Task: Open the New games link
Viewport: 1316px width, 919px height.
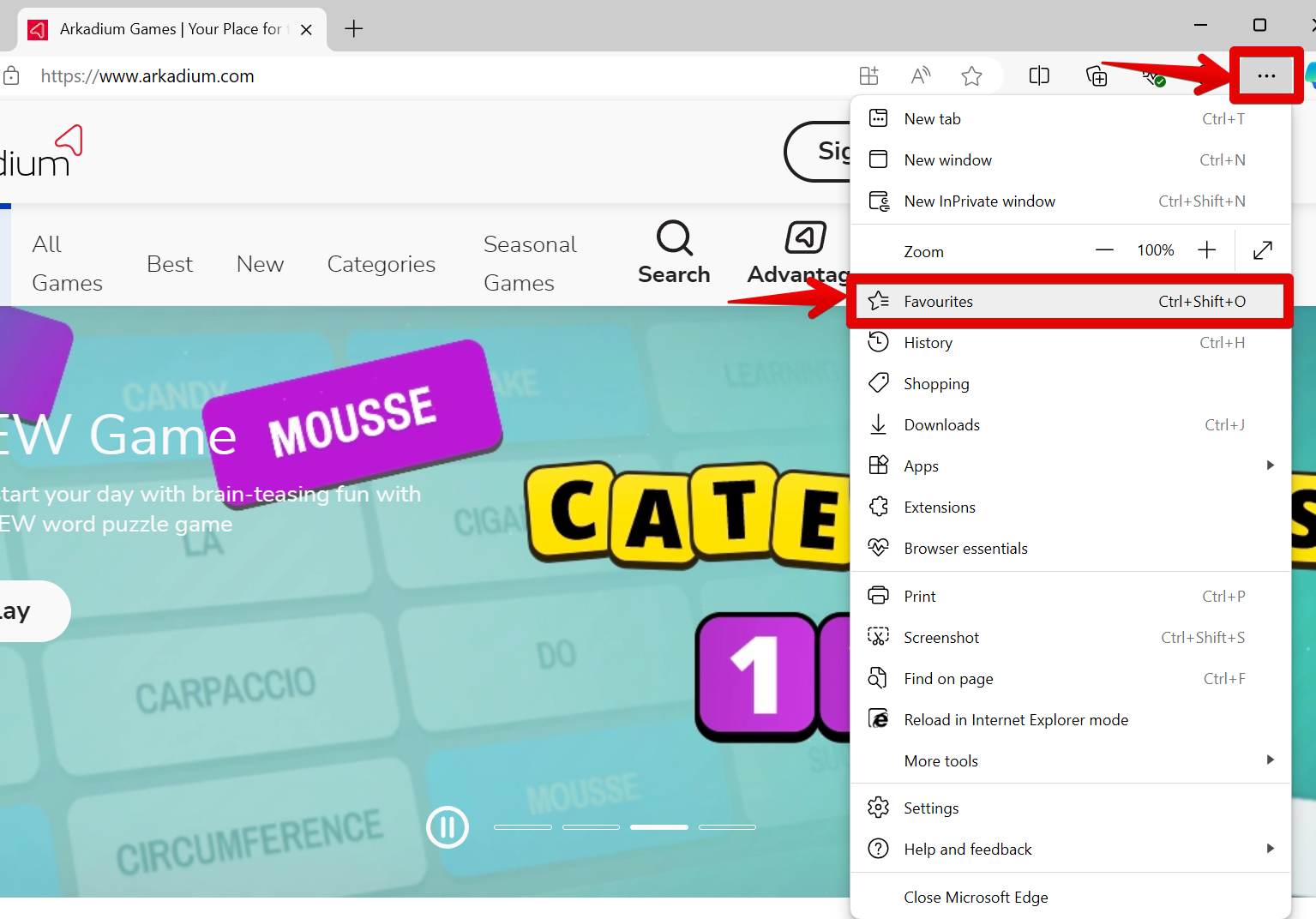Action: [x=260, y=264]
